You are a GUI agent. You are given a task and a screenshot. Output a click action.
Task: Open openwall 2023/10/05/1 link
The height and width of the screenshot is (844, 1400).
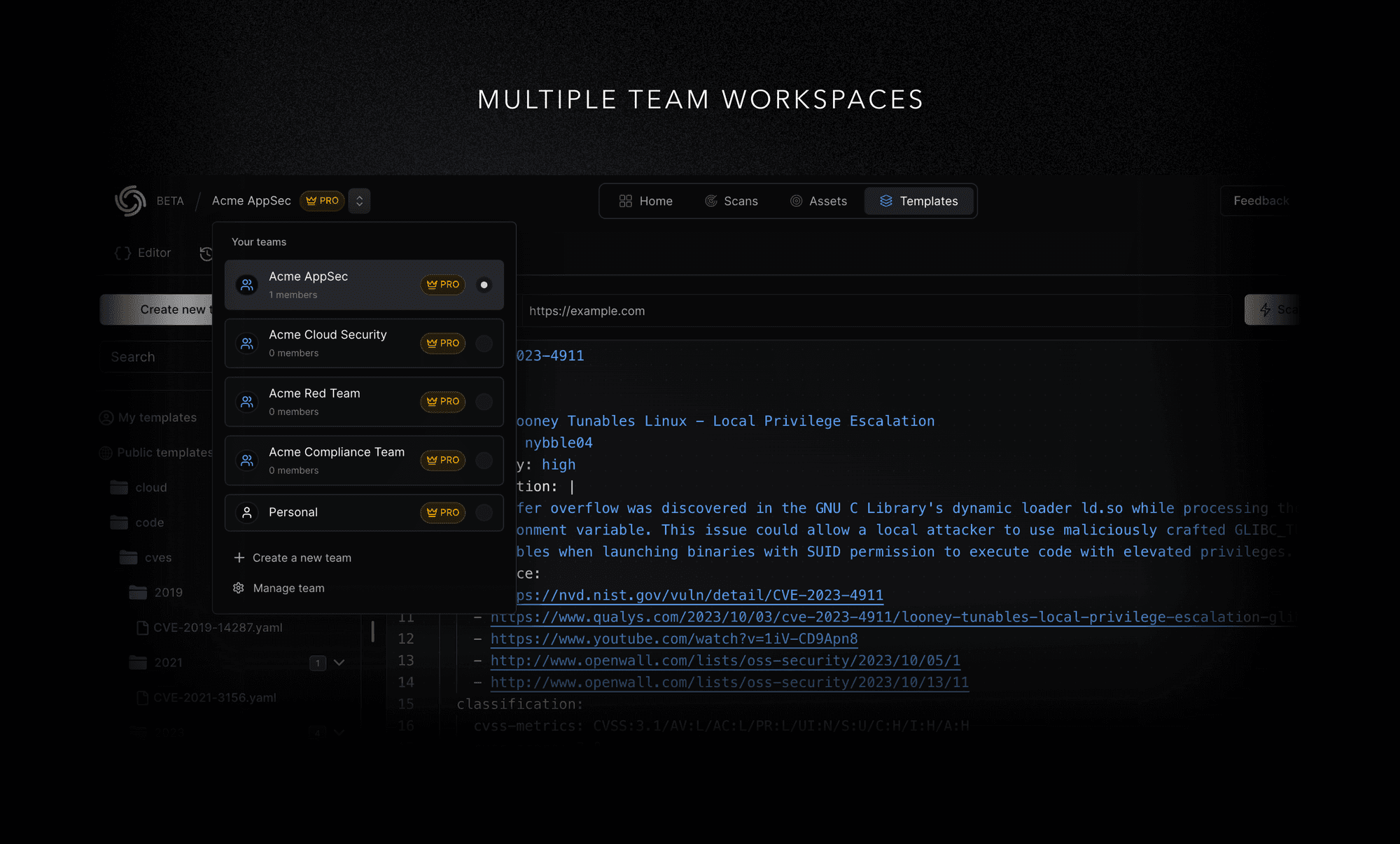coord(725,661)
